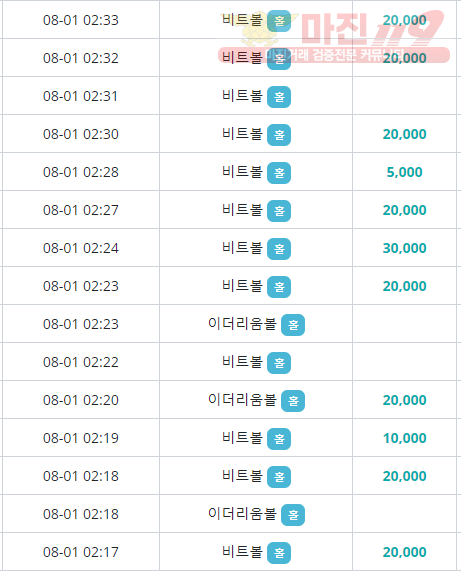The height and width of the screenshot is (573, 461).
Task: Select the date cell 08-01 02:33
Action: [81, 20]
